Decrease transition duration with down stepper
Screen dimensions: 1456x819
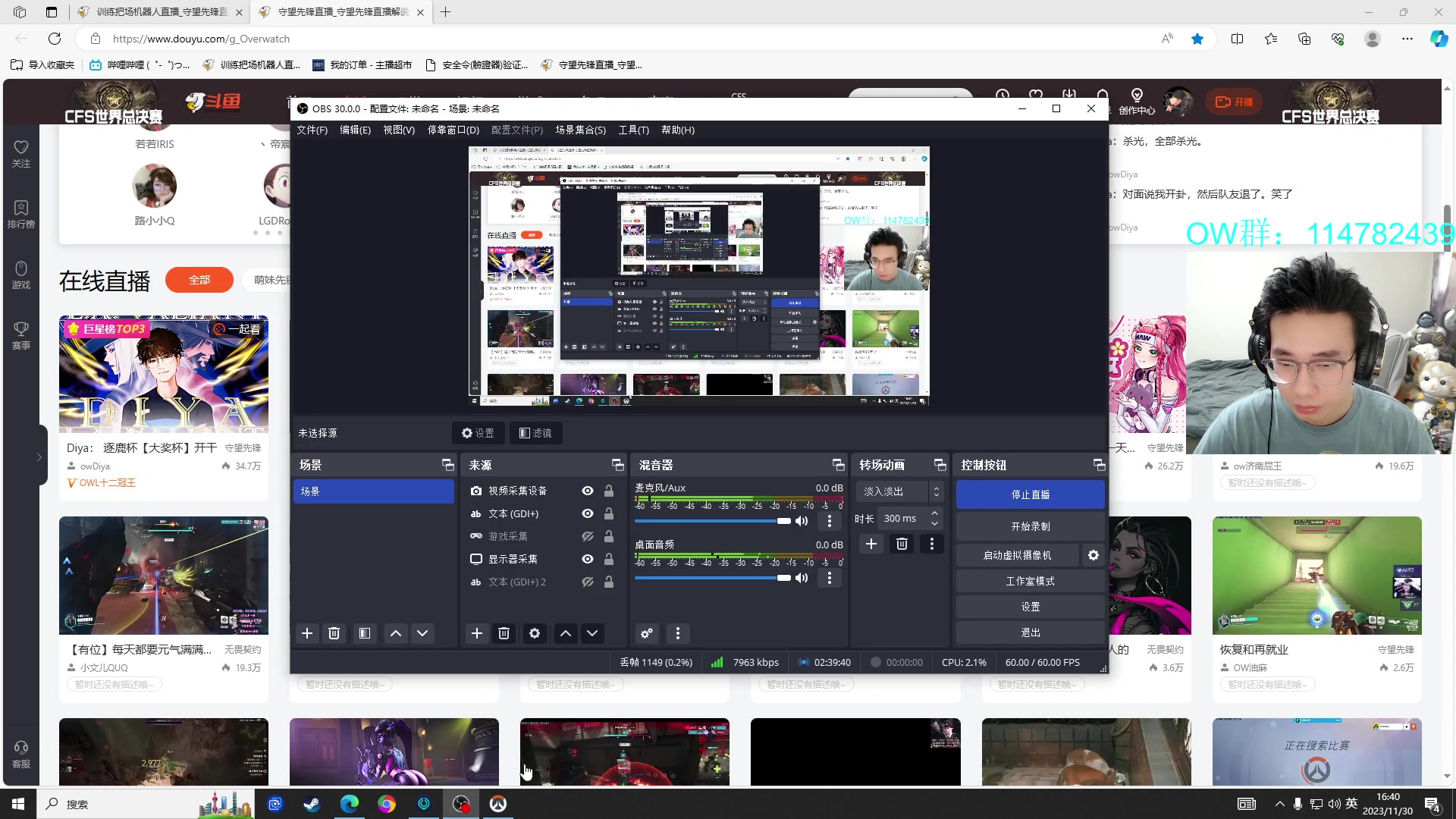click(x=935, y=523)
